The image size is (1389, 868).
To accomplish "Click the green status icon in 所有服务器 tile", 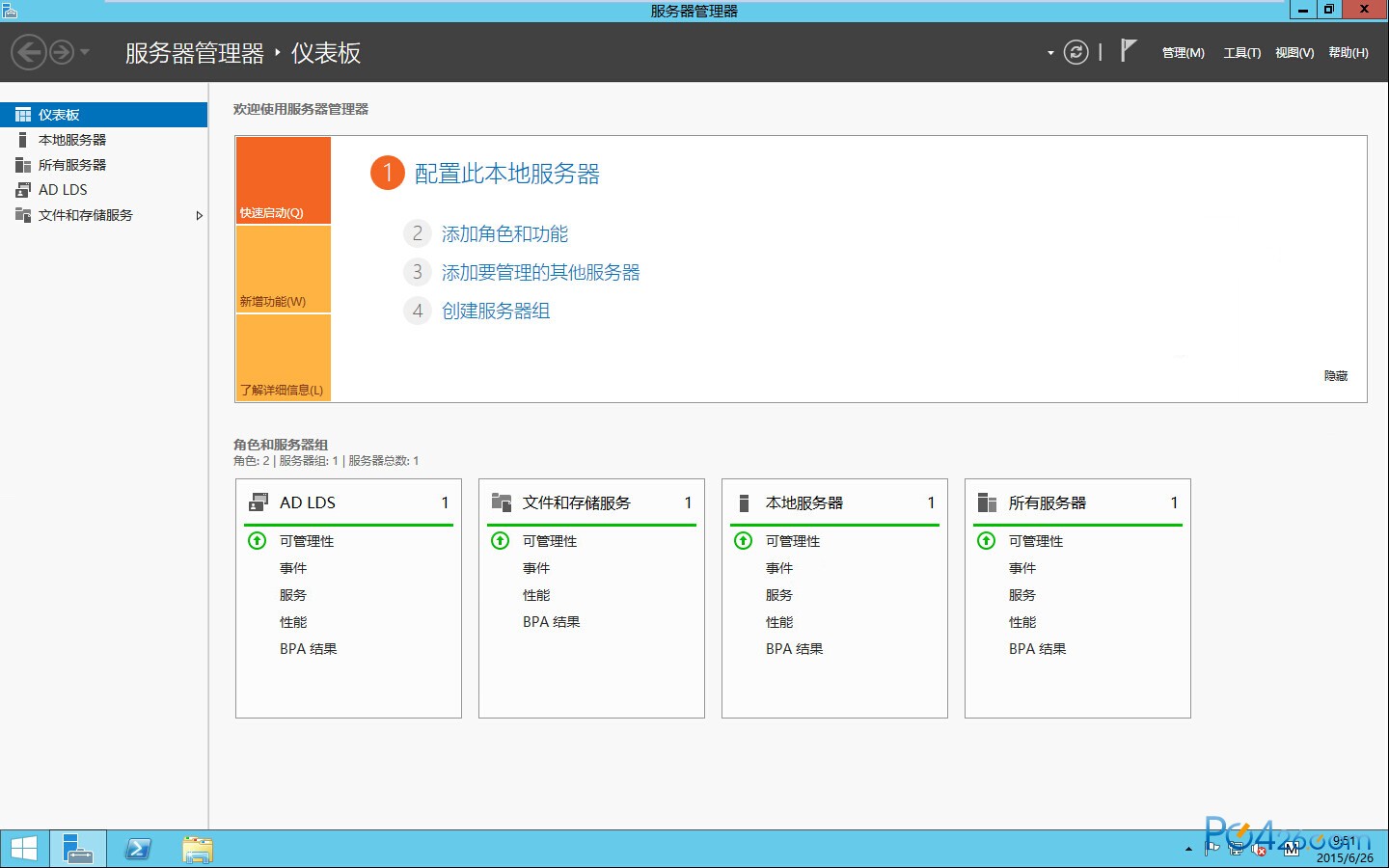I will (x=986, y=541).
